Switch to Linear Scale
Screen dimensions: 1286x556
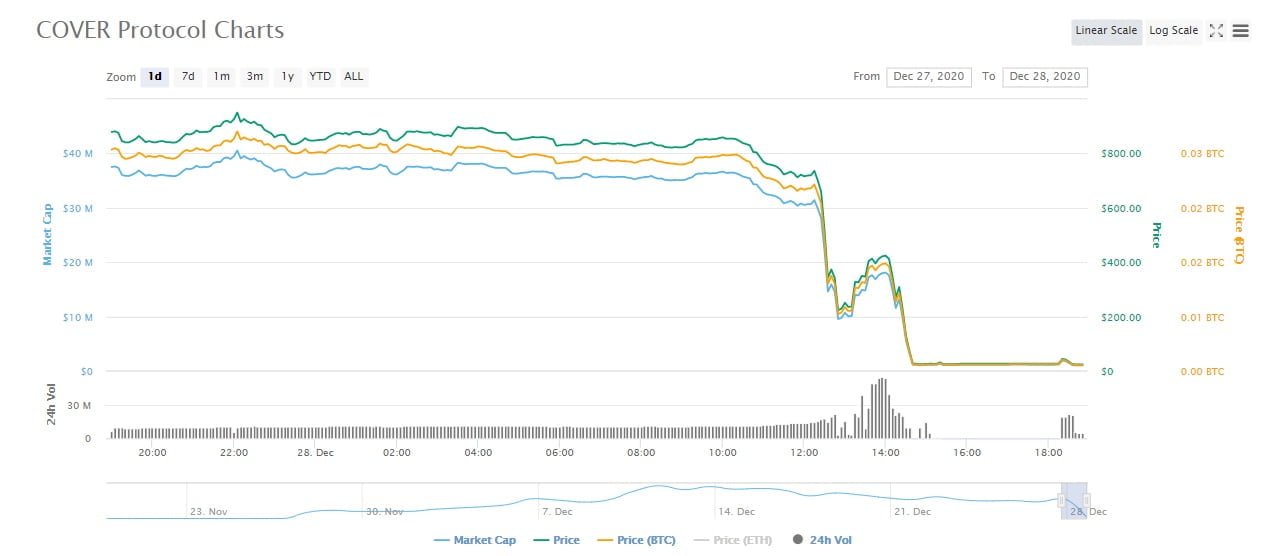pyautogui.click(x=1106, y=31)
